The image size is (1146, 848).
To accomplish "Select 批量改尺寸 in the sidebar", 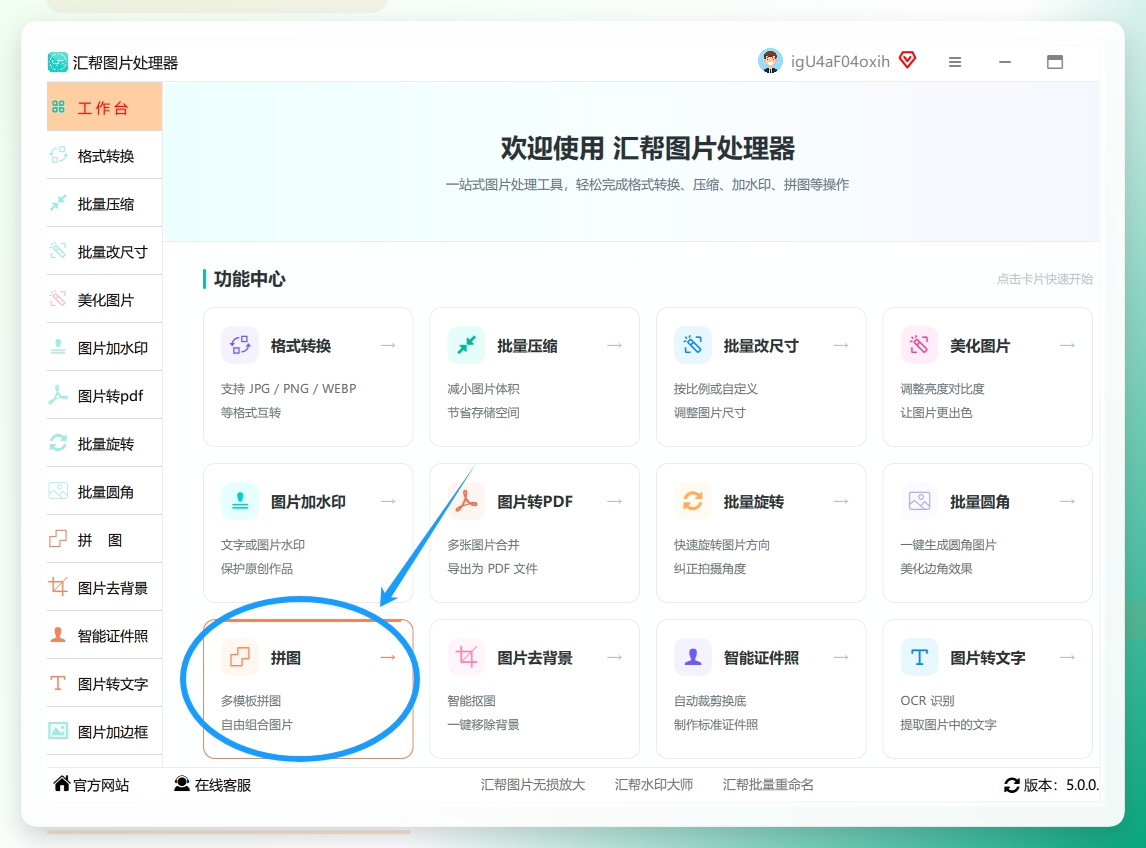I will 105,251.
